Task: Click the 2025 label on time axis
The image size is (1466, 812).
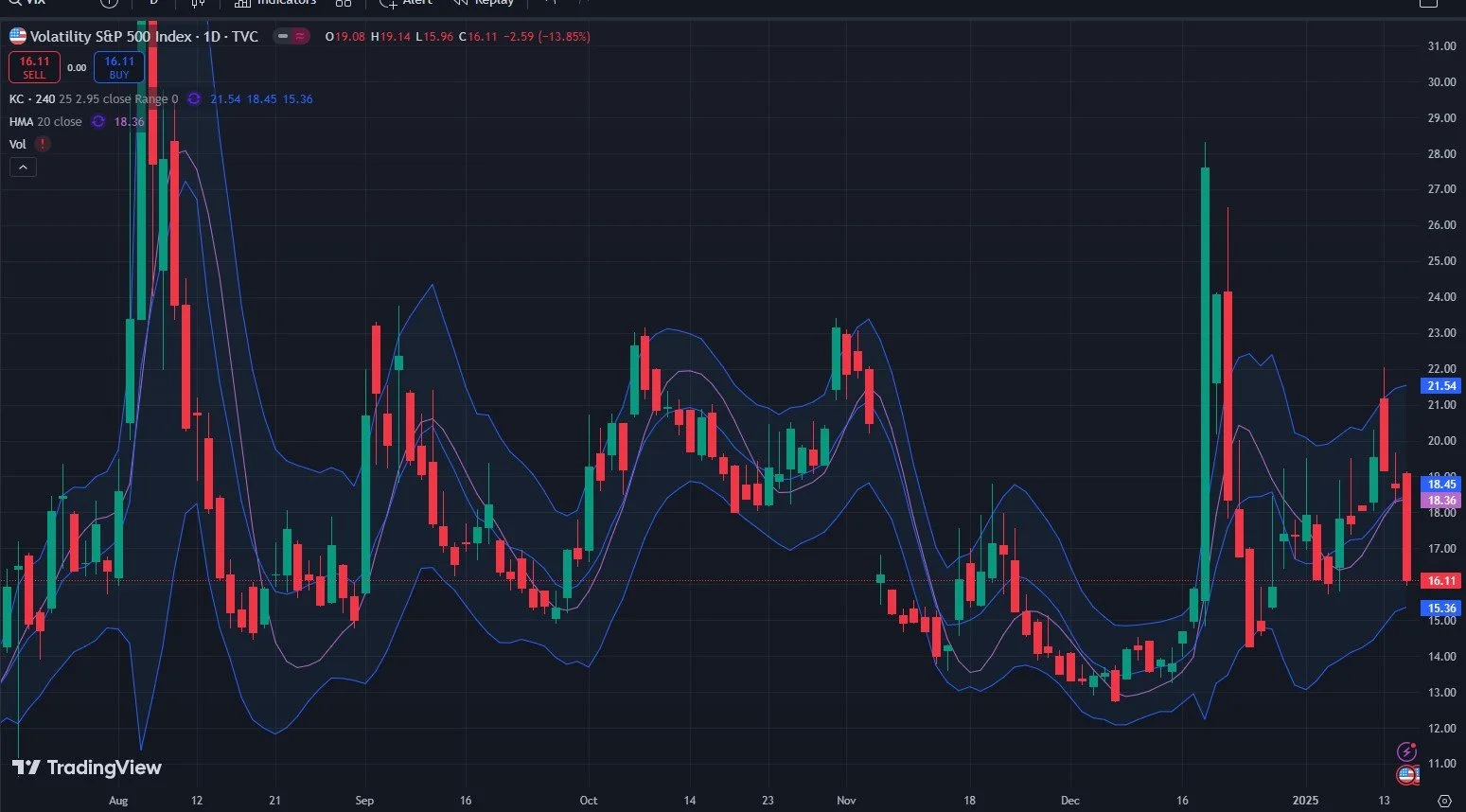Action: [x=1305, y=801]
